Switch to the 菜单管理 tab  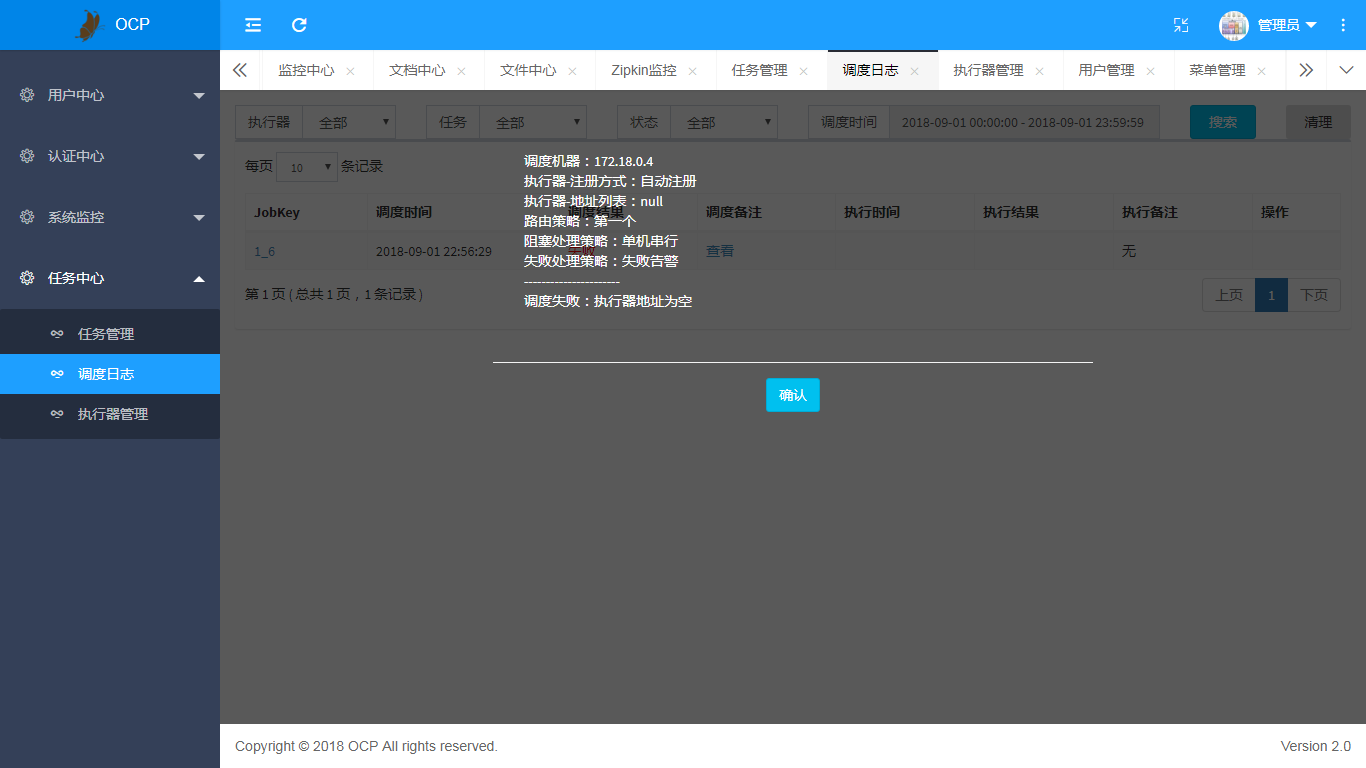point(1217,70)
